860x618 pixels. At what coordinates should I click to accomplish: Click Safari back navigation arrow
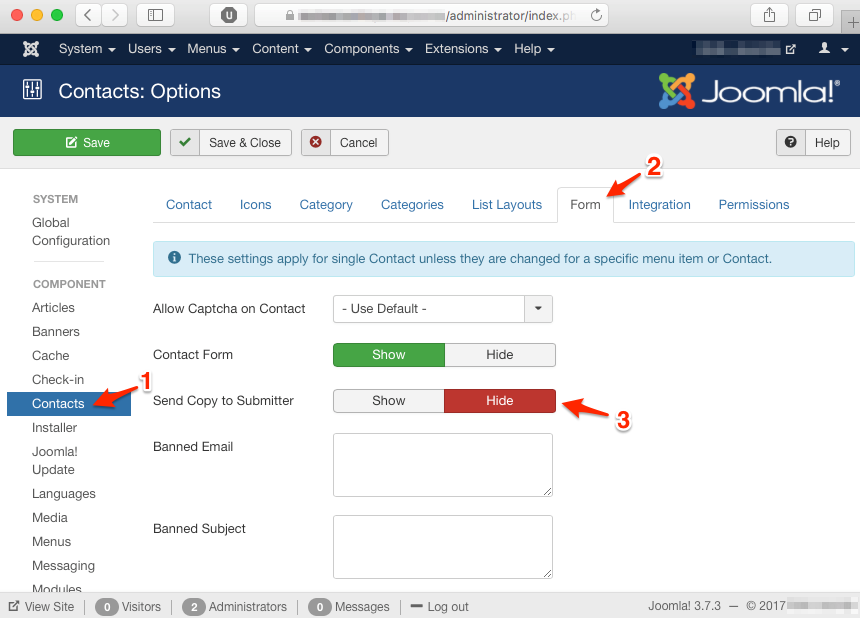pos(88,15)
